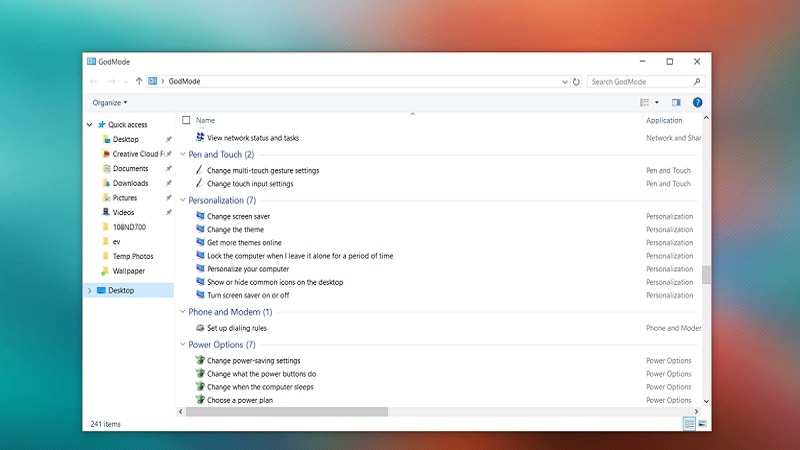
Task: Tick the select-all checkbox beside Name
Action: 186,120
